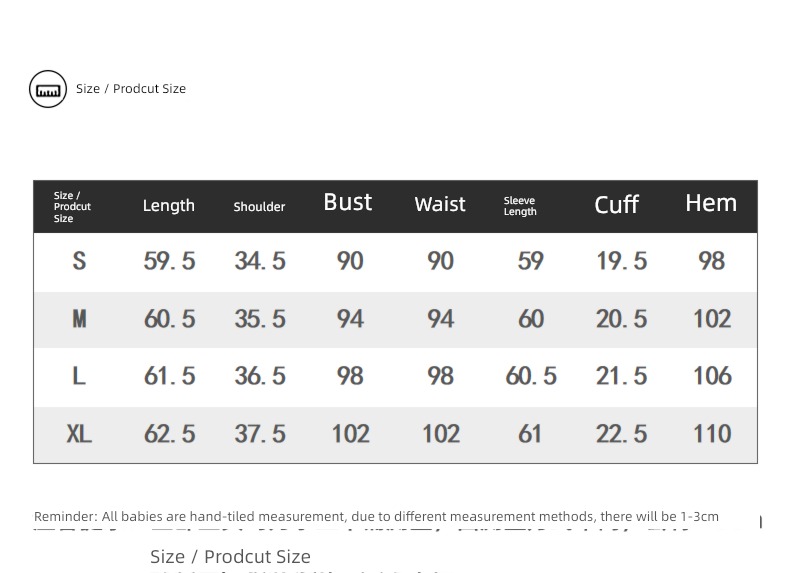
Task: Click the Hem column header
Action: [711, 203]
